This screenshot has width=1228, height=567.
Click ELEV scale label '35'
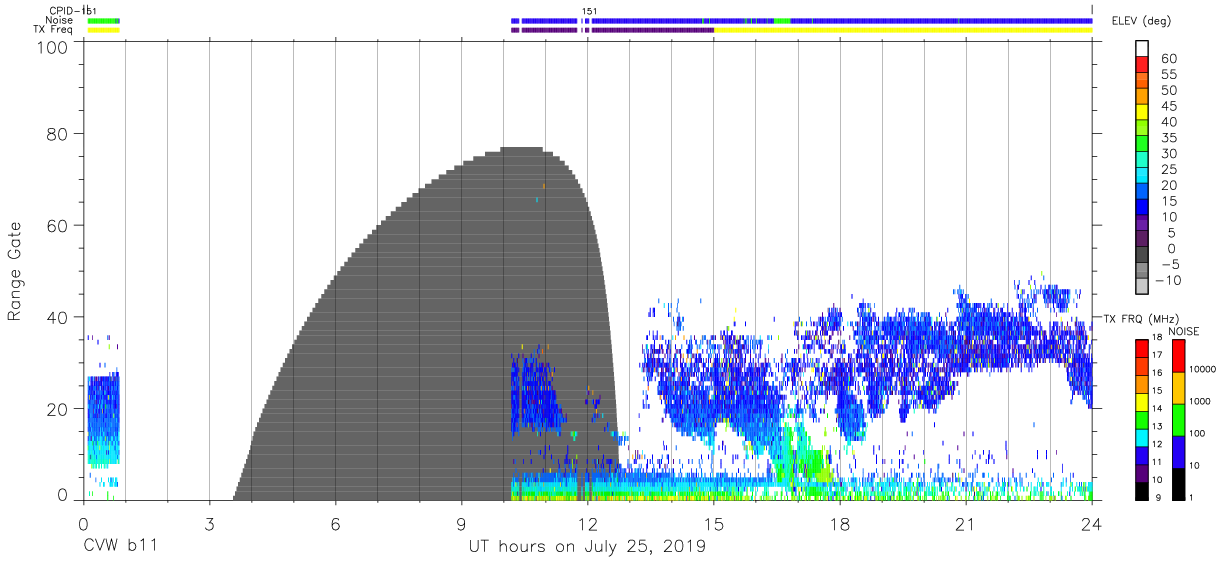[1168, 137]
